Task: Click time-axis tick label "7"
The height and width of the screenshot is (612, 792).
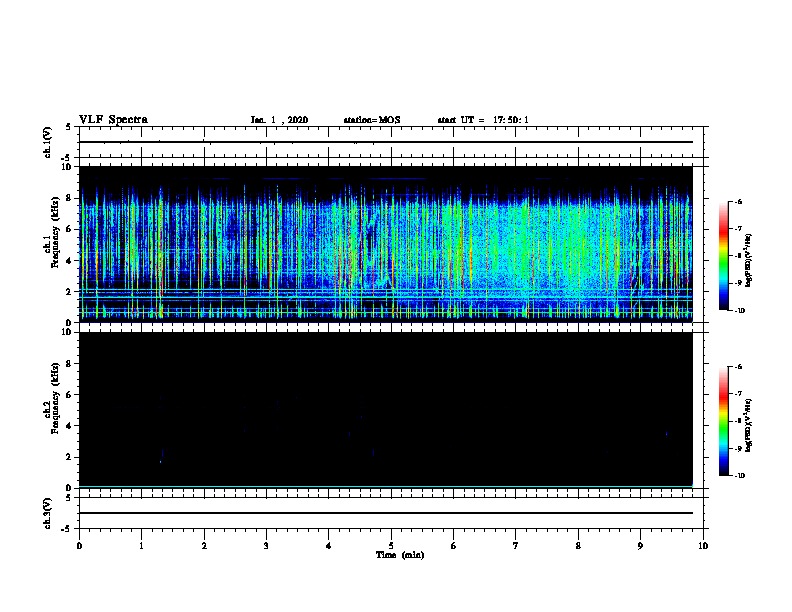Action: [516, 546]
